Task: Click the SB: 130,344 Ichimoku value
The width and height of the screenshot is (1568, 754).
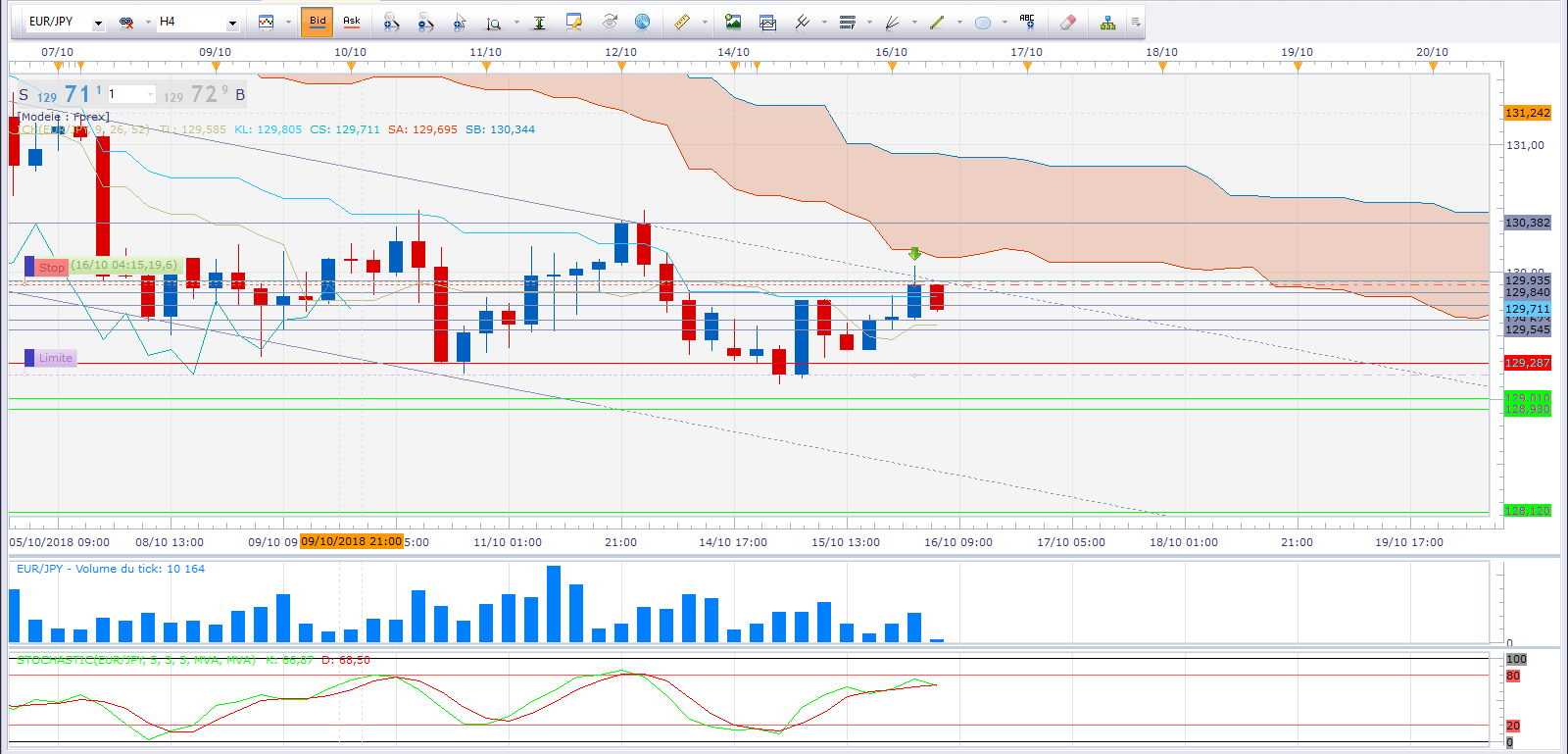Action: 500,129
